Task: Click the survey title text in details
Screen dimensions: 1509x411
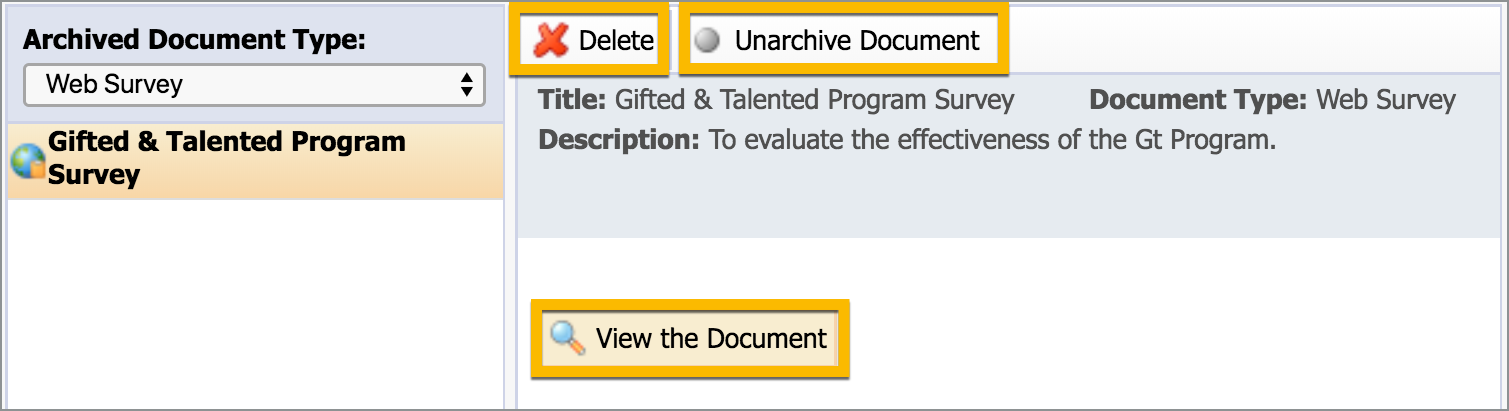Action: tap(814, 100)
